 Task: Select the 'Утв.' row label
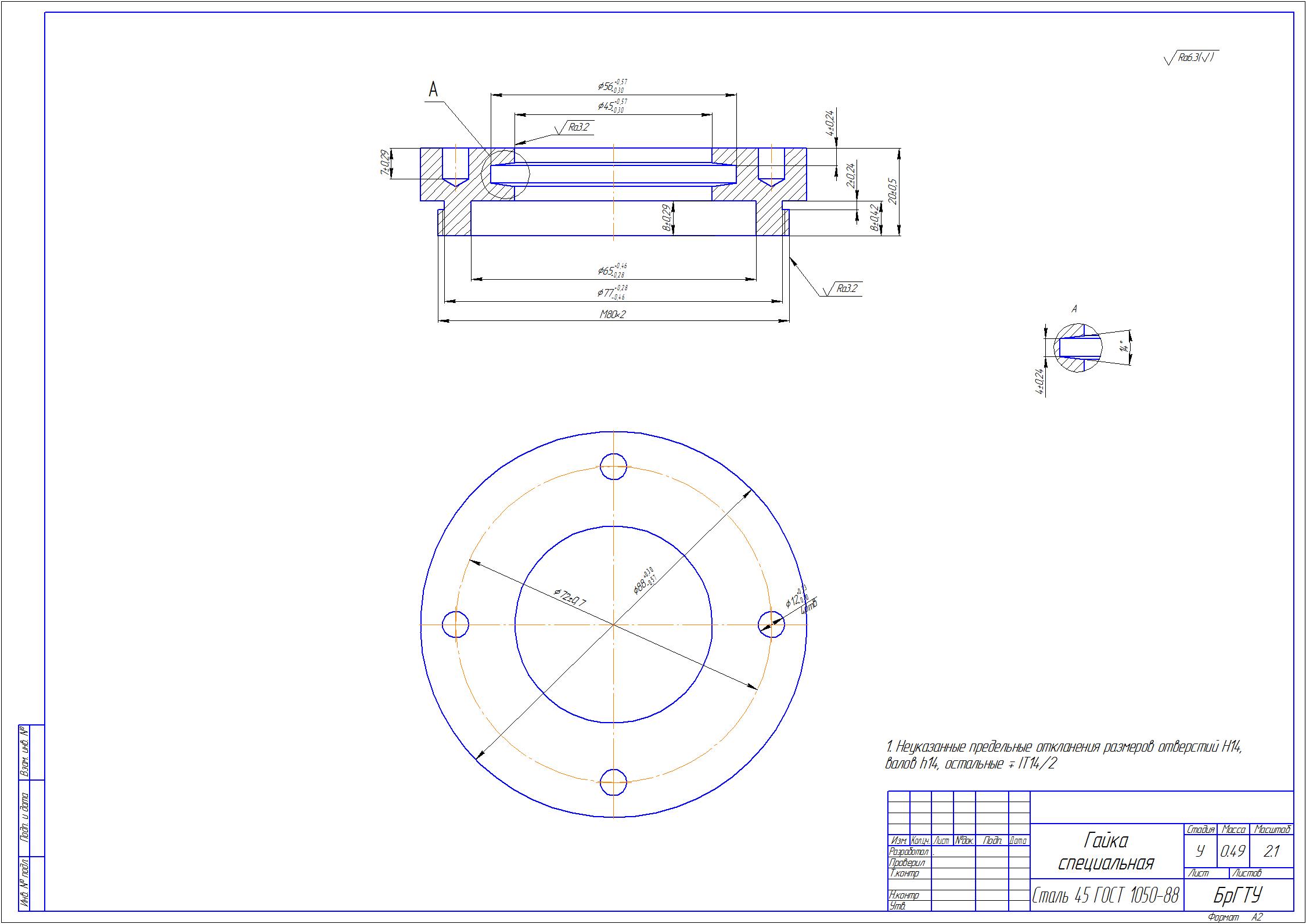pyautogui.click(x=897, y=906)
